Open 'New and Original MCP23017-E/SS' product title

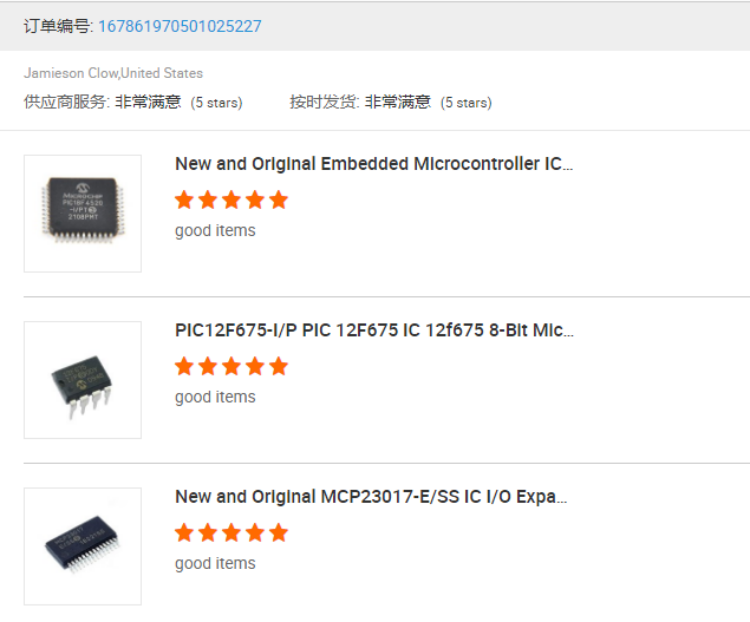[371, 497]
